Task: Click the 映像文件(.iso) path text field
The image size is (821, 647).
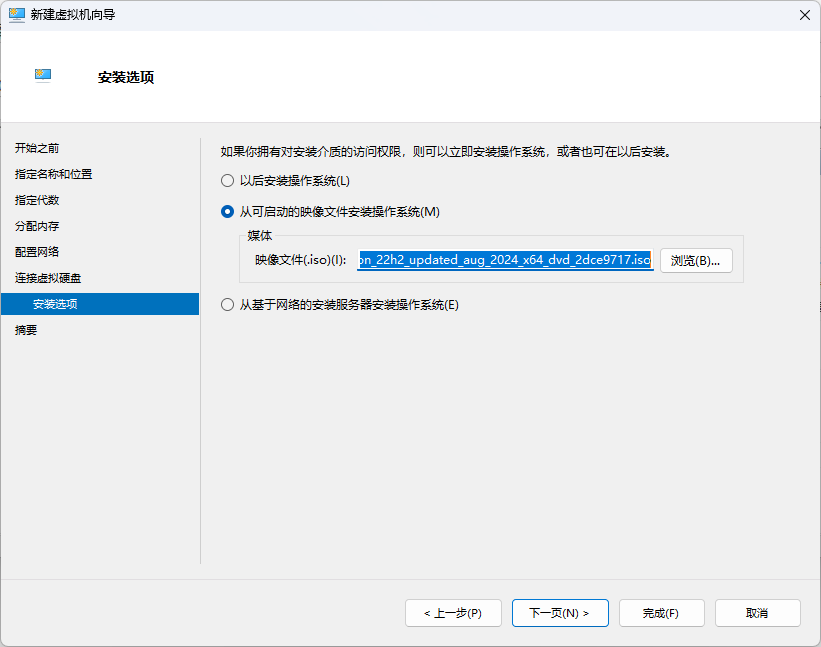Action: click(x=505, y=259)
